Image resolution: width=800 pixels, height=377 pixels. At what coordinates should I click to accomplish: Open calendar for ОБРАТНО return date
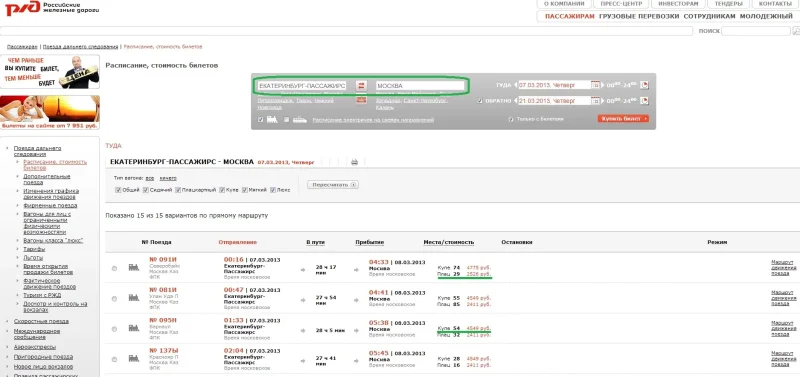pos(595,100)
